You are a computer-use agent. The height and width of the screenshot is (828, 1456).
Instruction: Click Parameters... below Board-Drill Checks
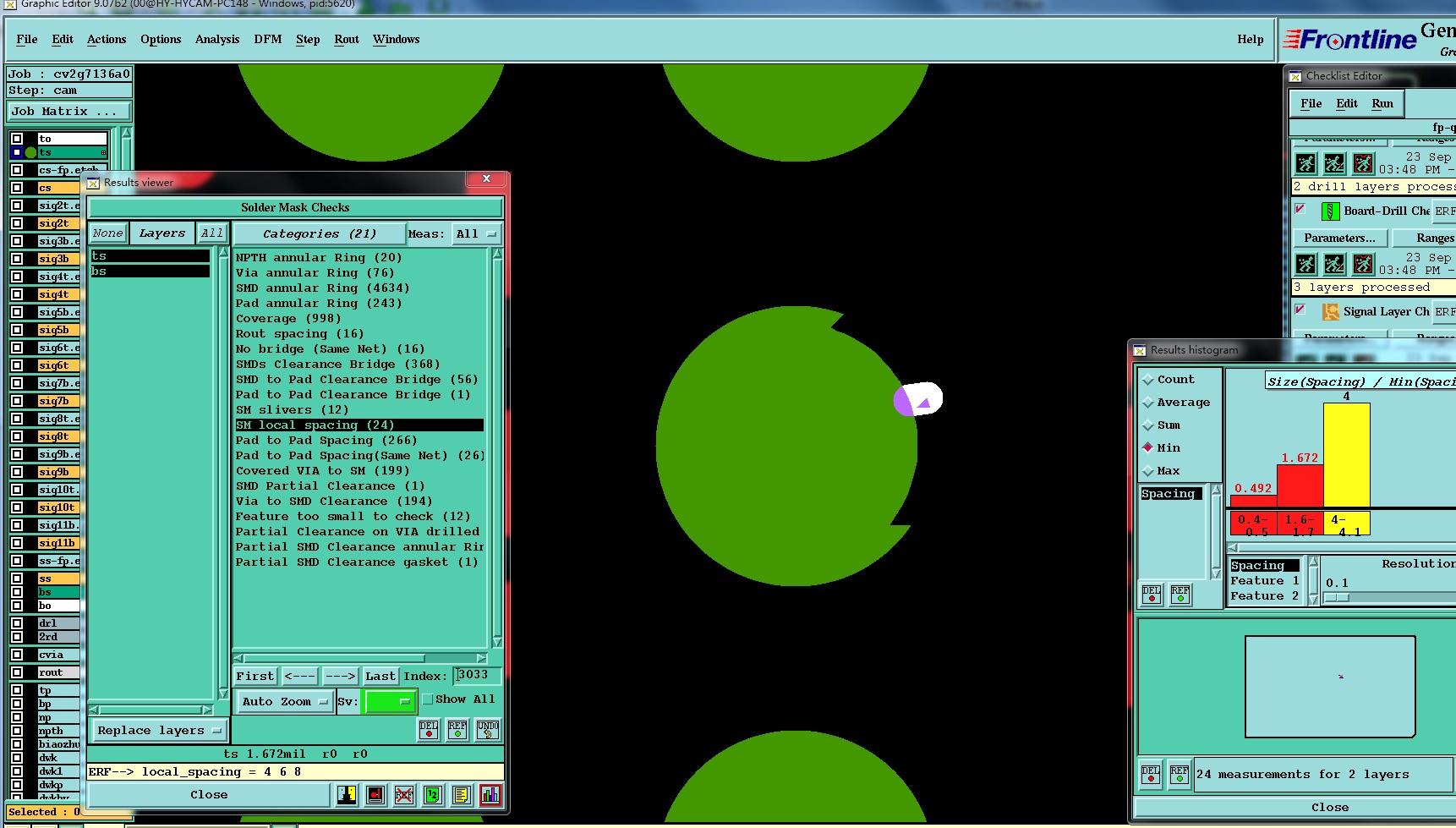point(1339,239)
